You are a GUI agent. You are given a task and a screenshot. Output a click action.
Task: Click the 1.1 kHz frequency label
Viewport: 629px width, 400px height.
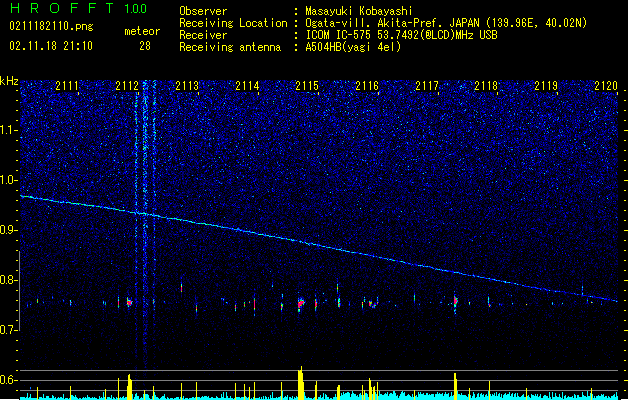[x=8, y=130]
